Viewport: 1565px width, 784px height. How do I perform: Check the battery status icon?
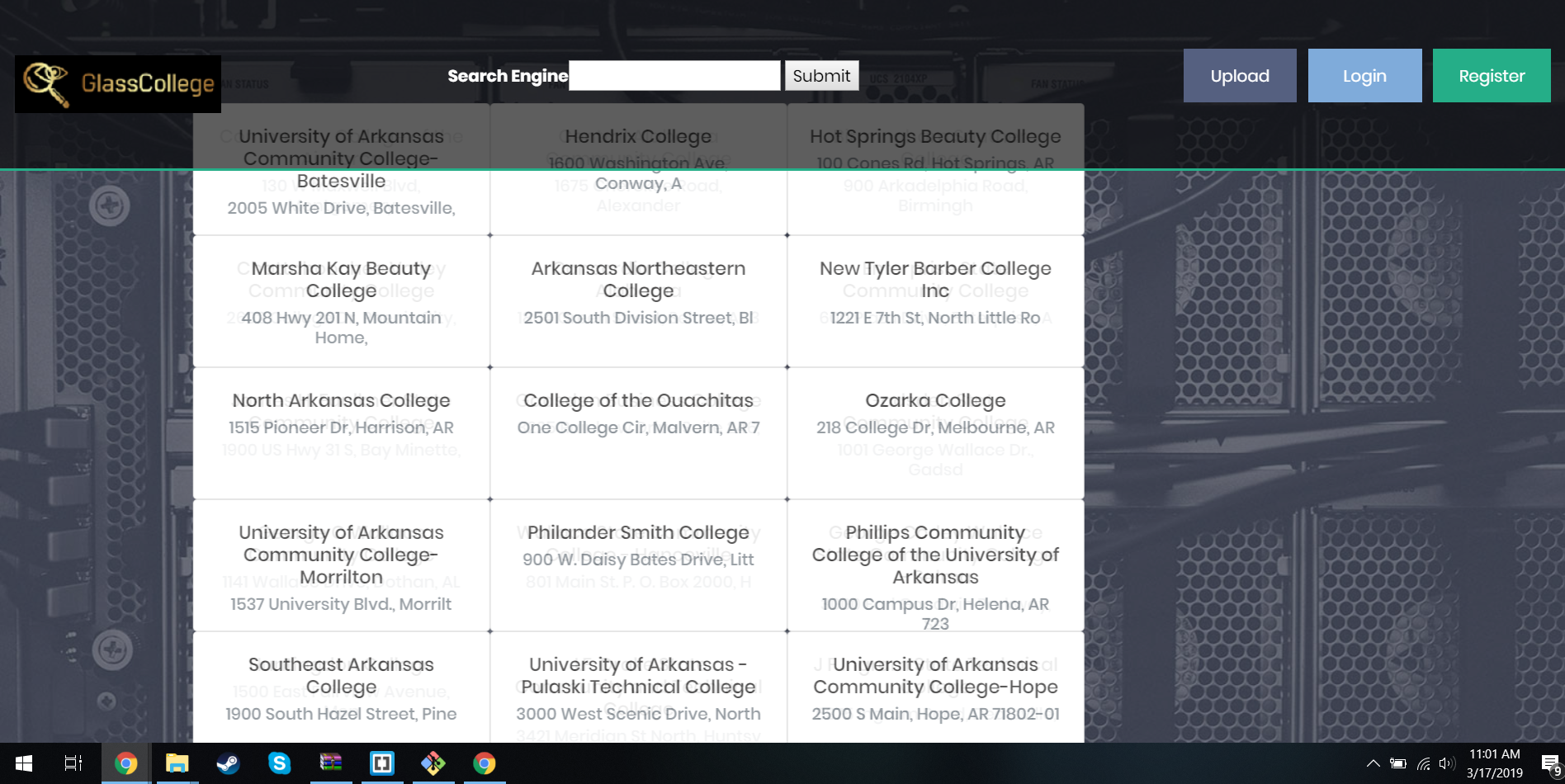point(1398,763)
